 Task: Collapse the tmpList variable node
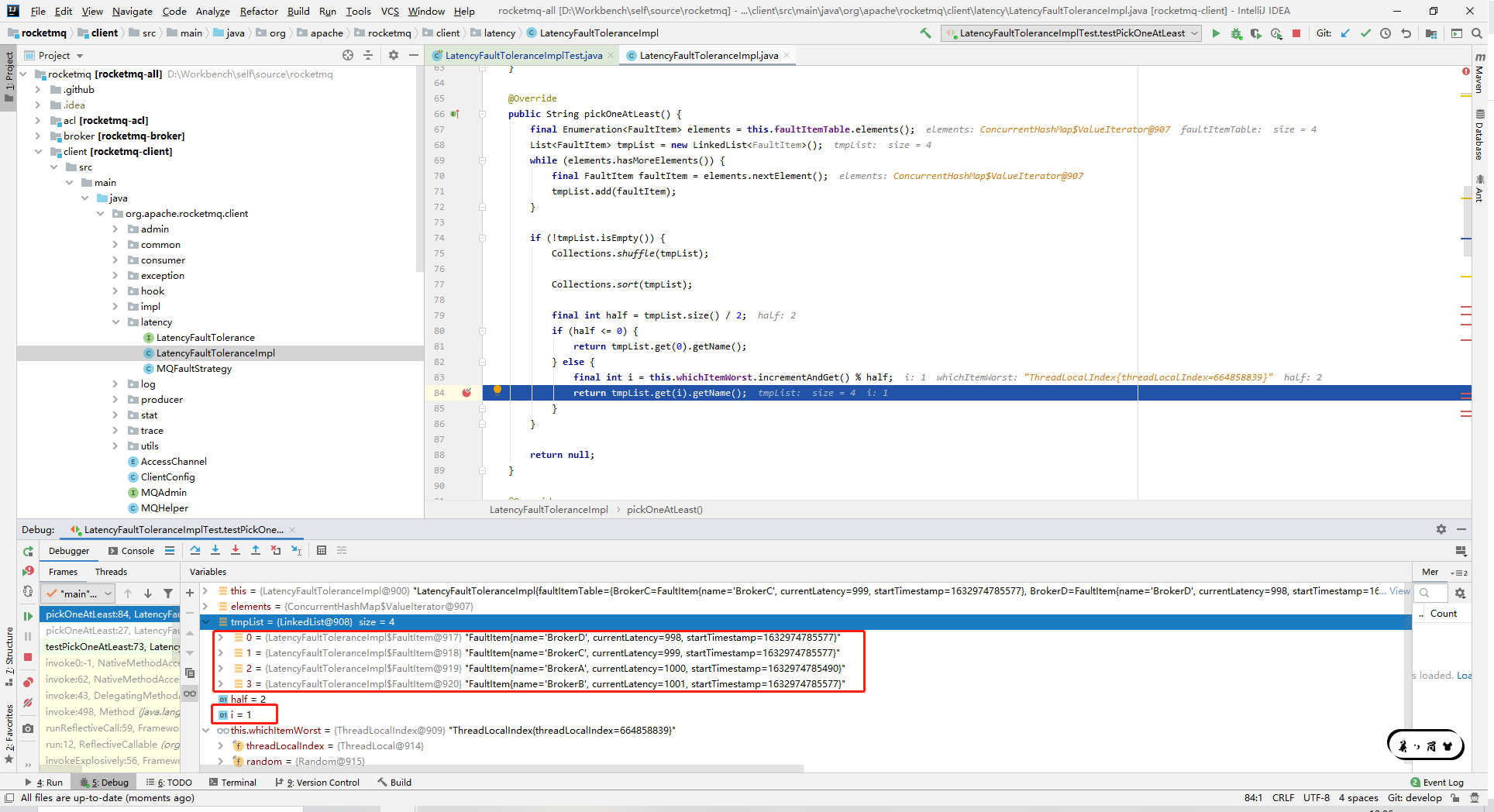(205, 621)
